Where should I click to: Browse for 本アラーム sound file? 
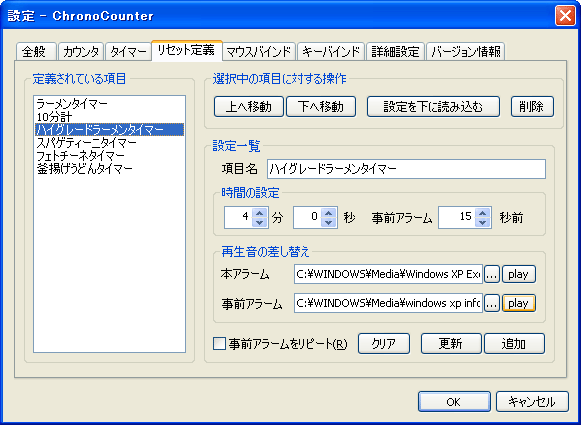pos(492,275)
